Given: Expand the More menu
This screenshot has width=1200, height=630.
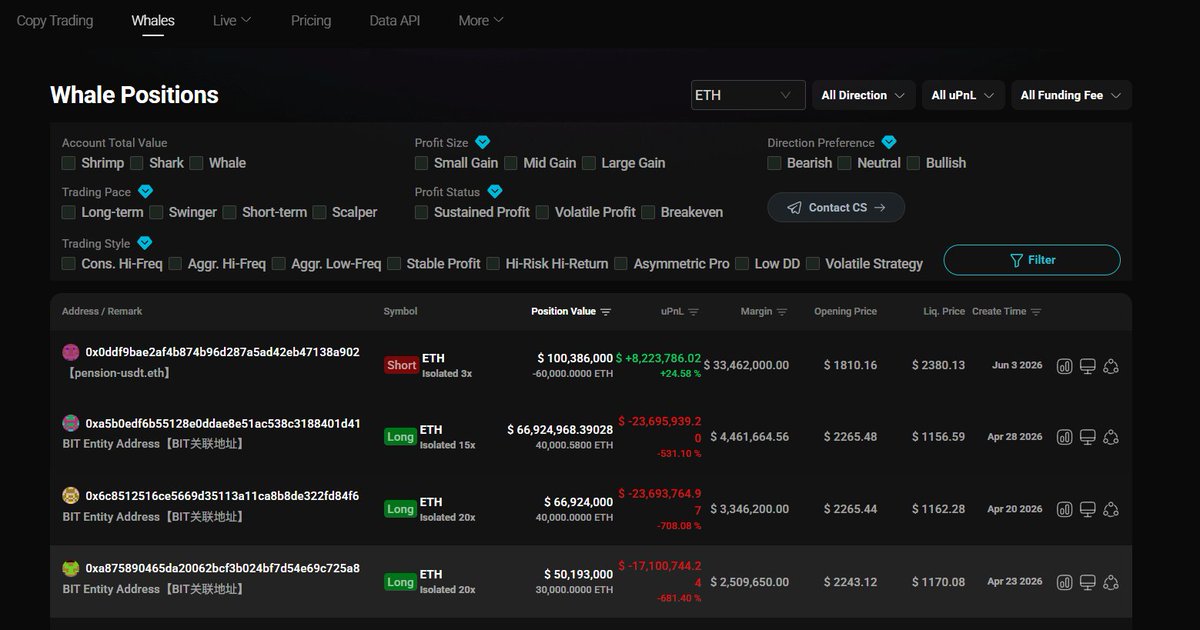Looking at the screenshot, I should [x=481, y=20].
